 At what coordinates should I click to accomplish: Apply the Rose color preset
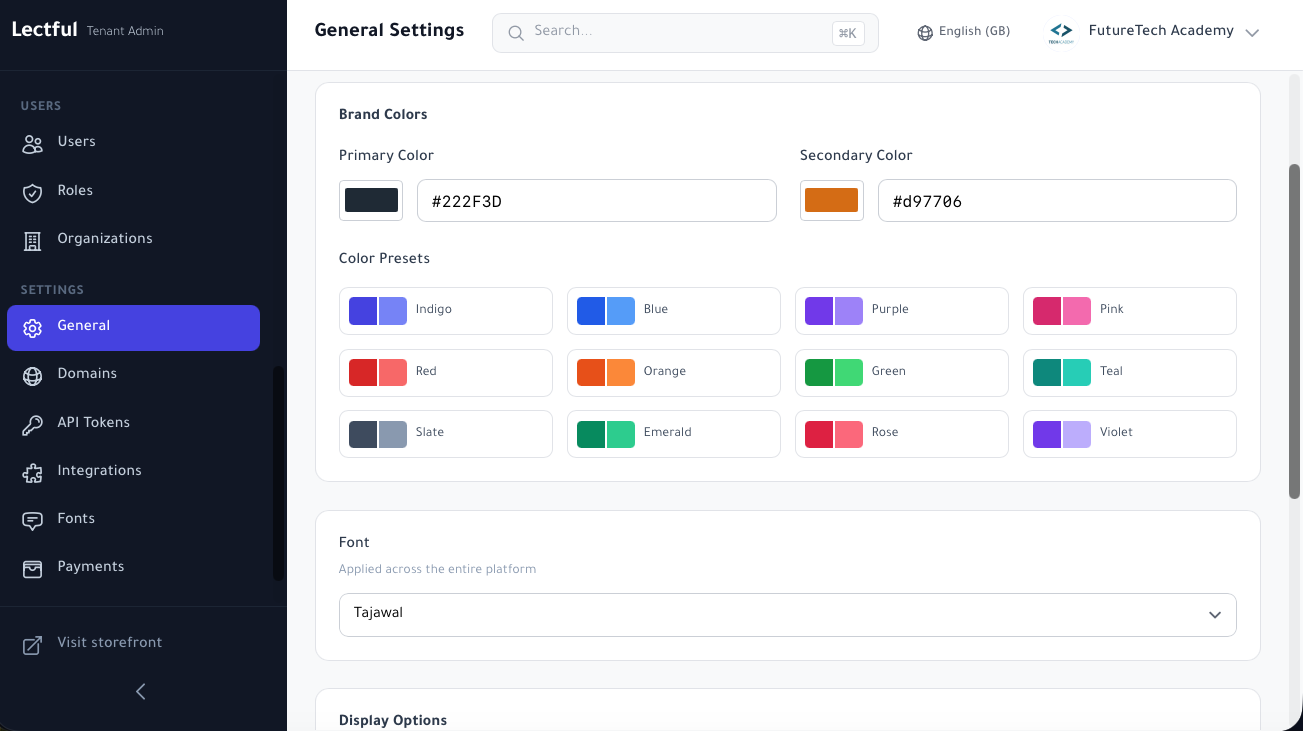[x=902, y=433]
